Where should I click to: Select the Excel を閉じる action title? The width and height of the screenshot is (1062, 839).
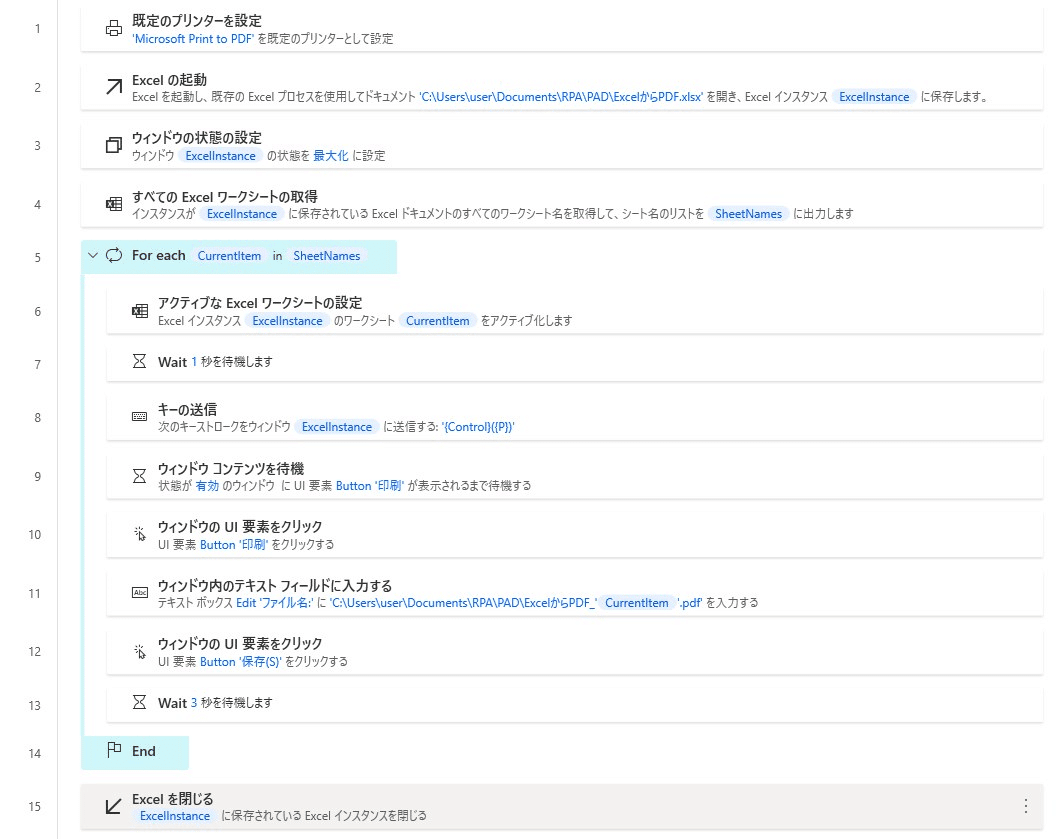[x=173, y=799]
